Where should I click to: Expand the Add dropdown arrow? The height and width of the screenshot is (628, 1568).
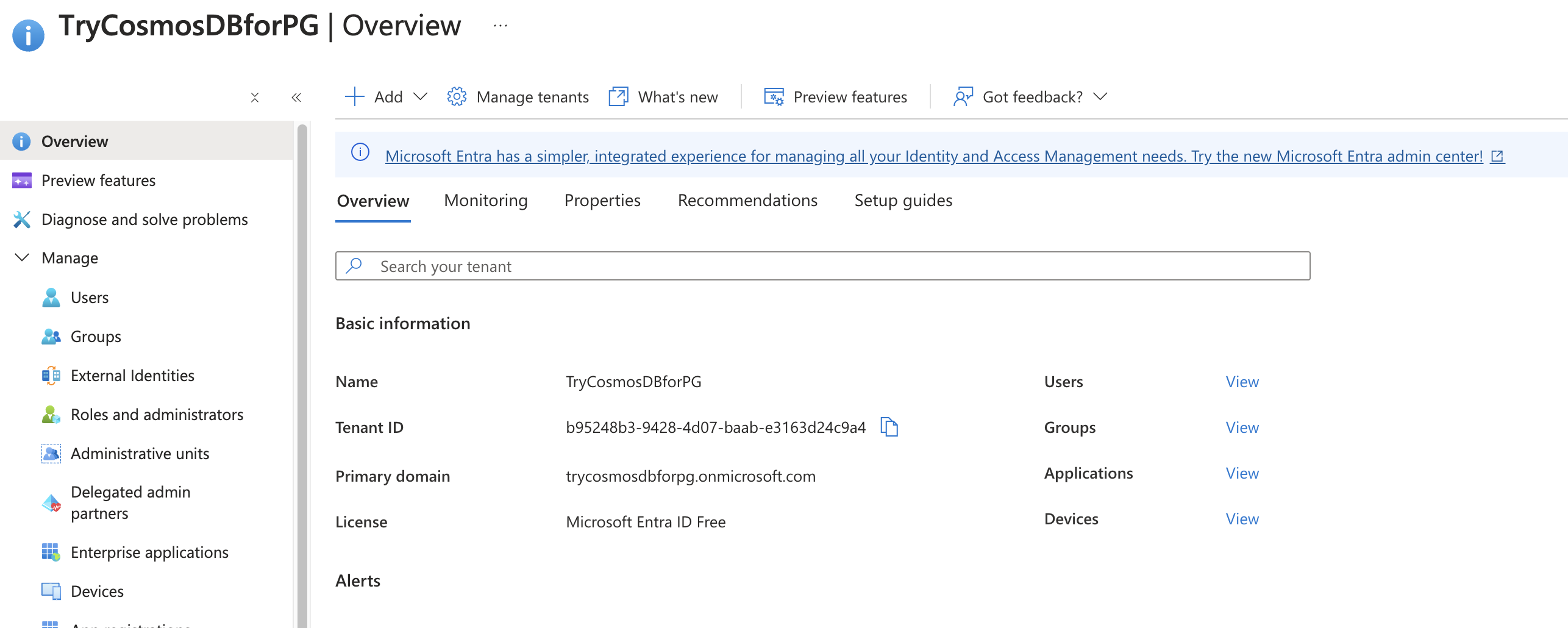coord(420,96)
